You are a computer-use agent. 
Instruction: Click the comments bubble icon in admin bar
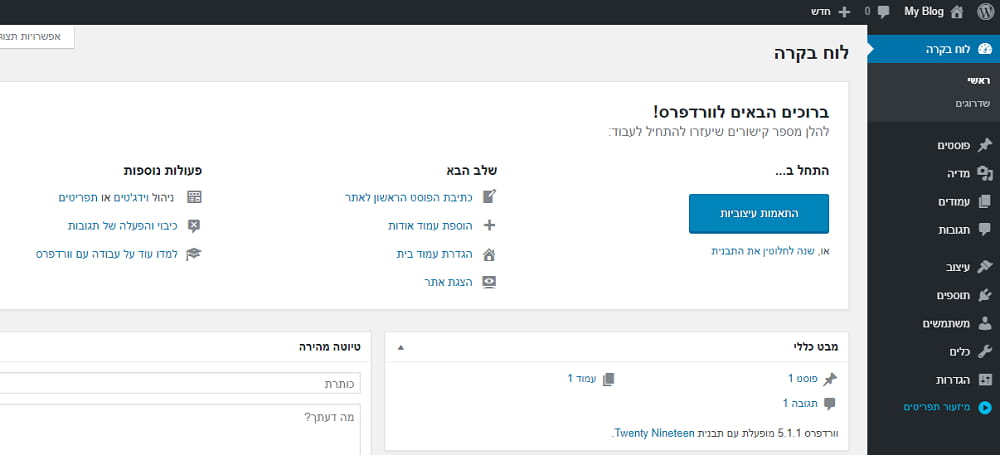tap(883, 11)
